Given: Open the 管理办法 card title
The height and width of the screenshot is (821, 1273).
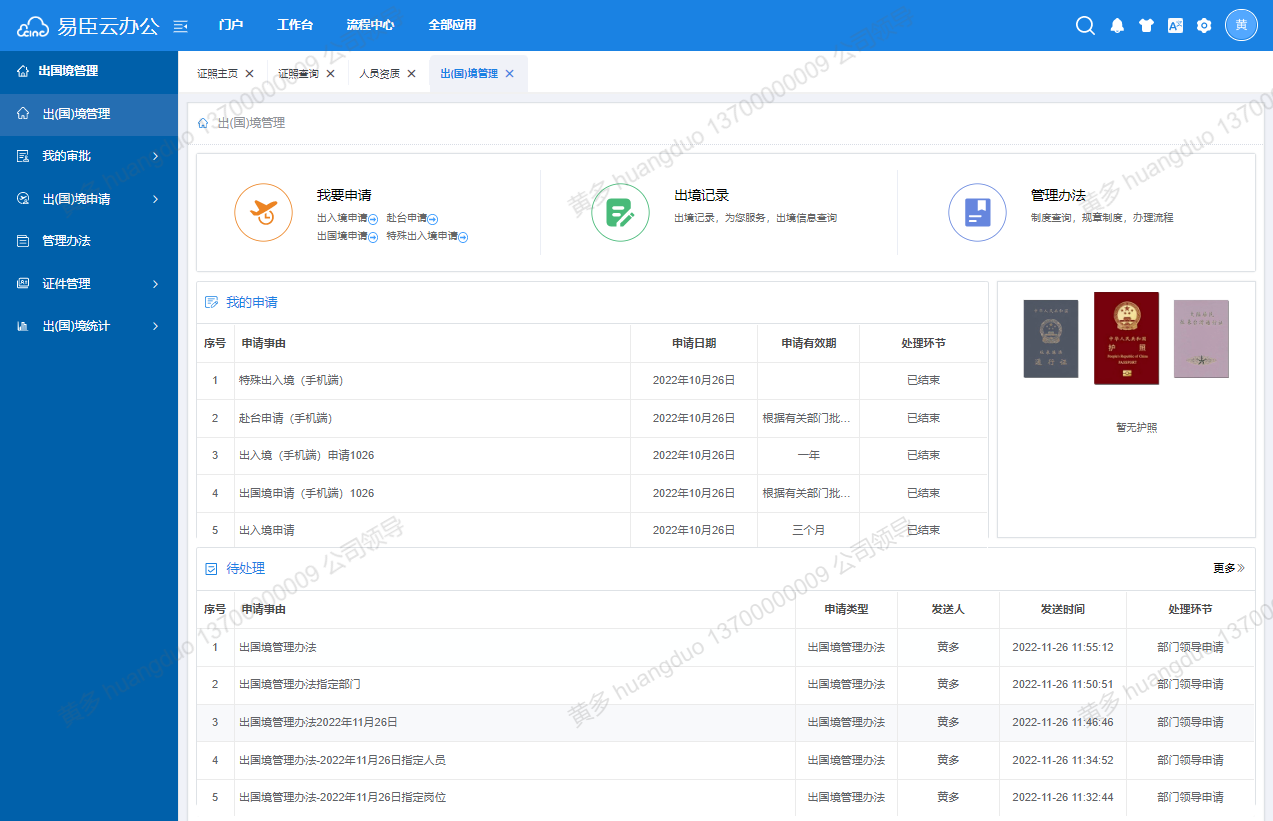Looking at the screenshot, I should click(1058, 196).
